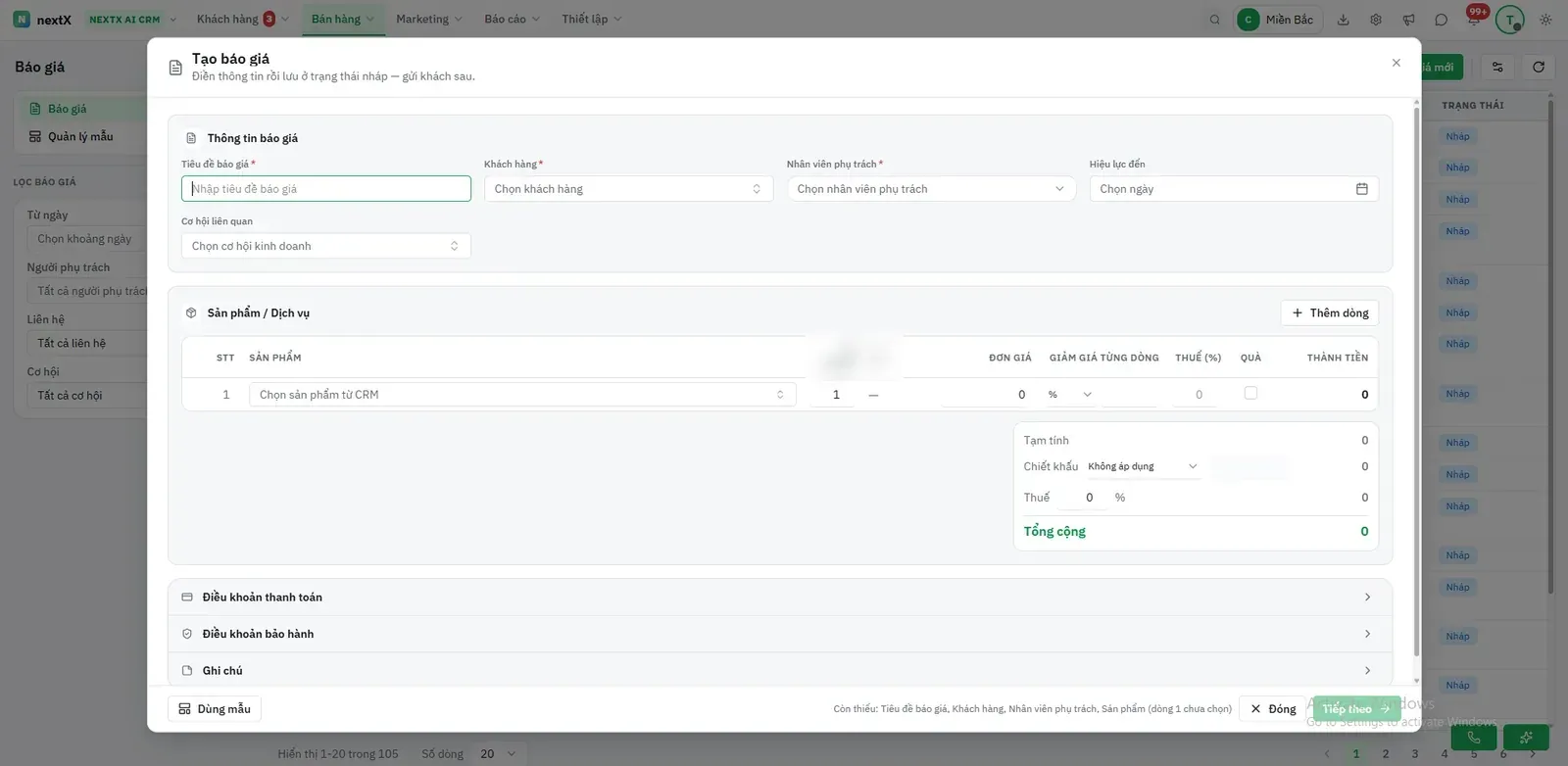Viewport: 1568px width, 766px height.
Task: Open the Chọn nhân viên phụ trách dropdown
Action: (x=931, y=189)
